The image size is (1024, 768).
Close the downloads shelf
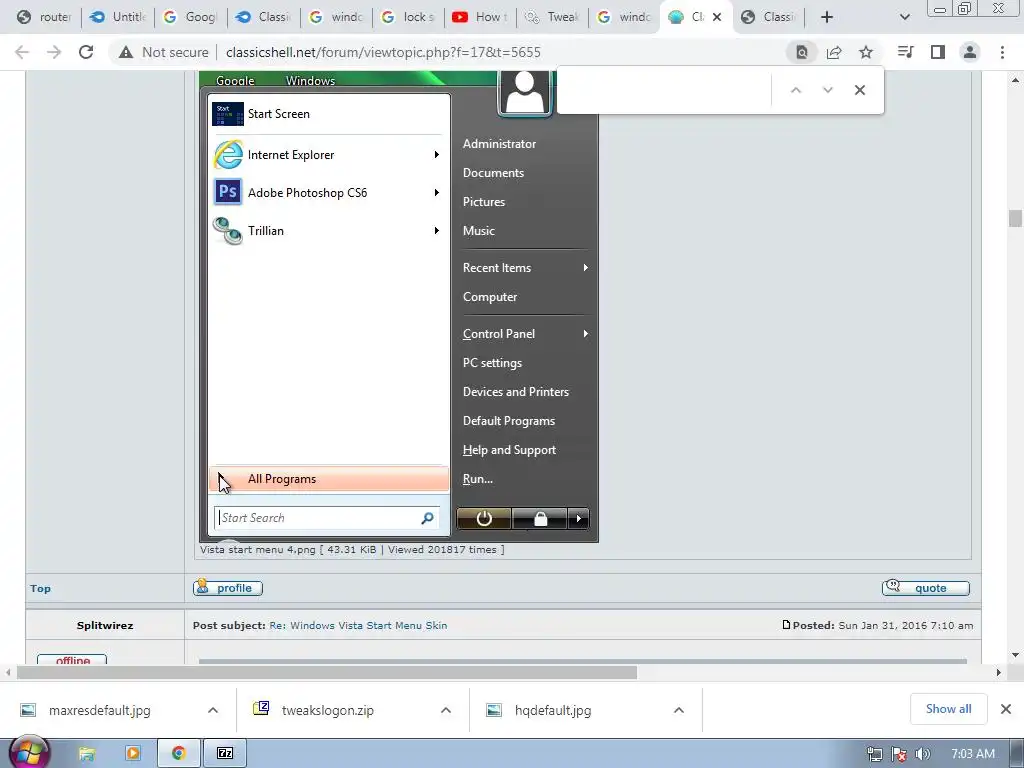(1006, 709)
